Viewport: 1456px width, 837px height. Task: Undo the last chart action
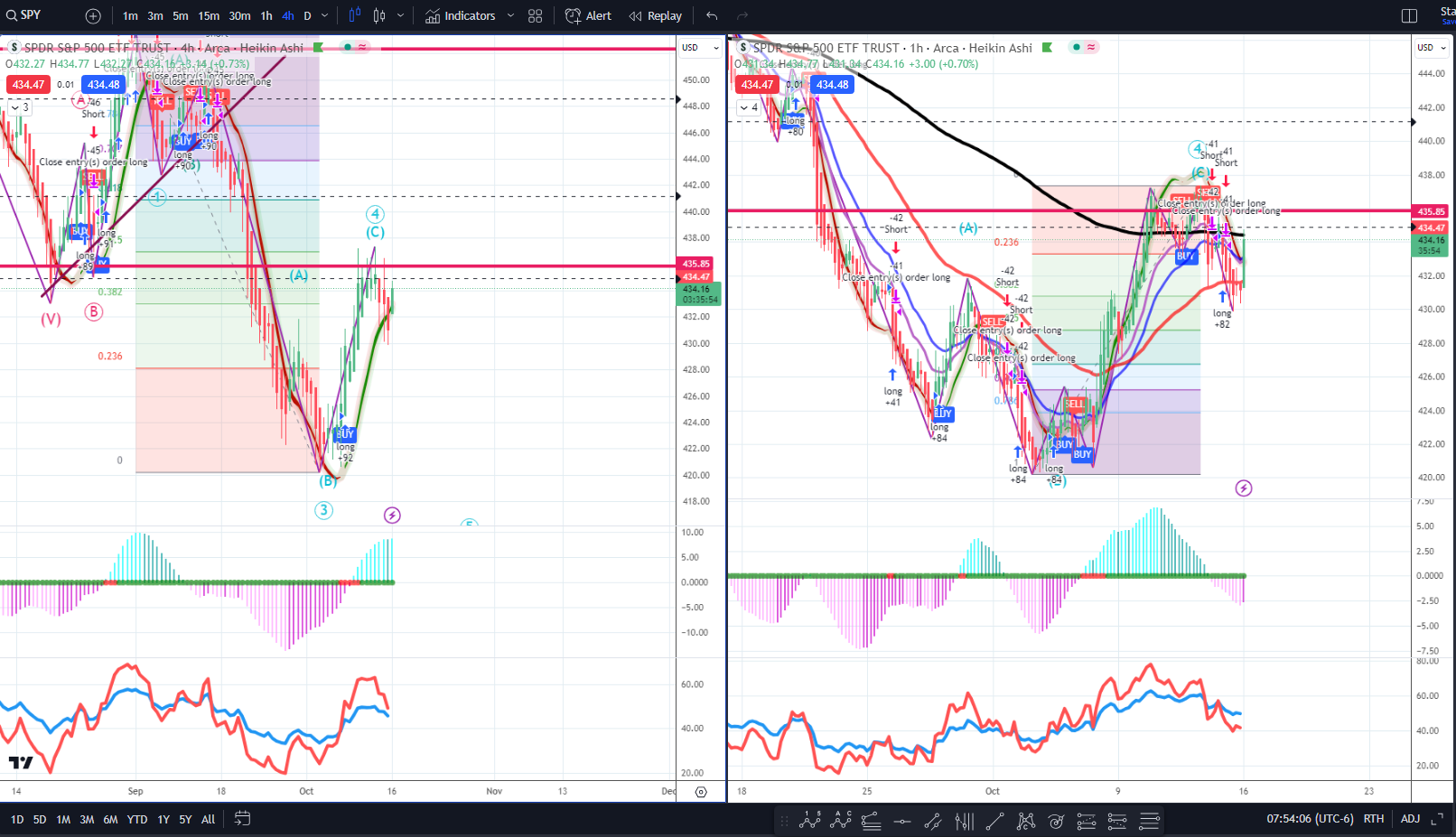click(x=712, y=15)
